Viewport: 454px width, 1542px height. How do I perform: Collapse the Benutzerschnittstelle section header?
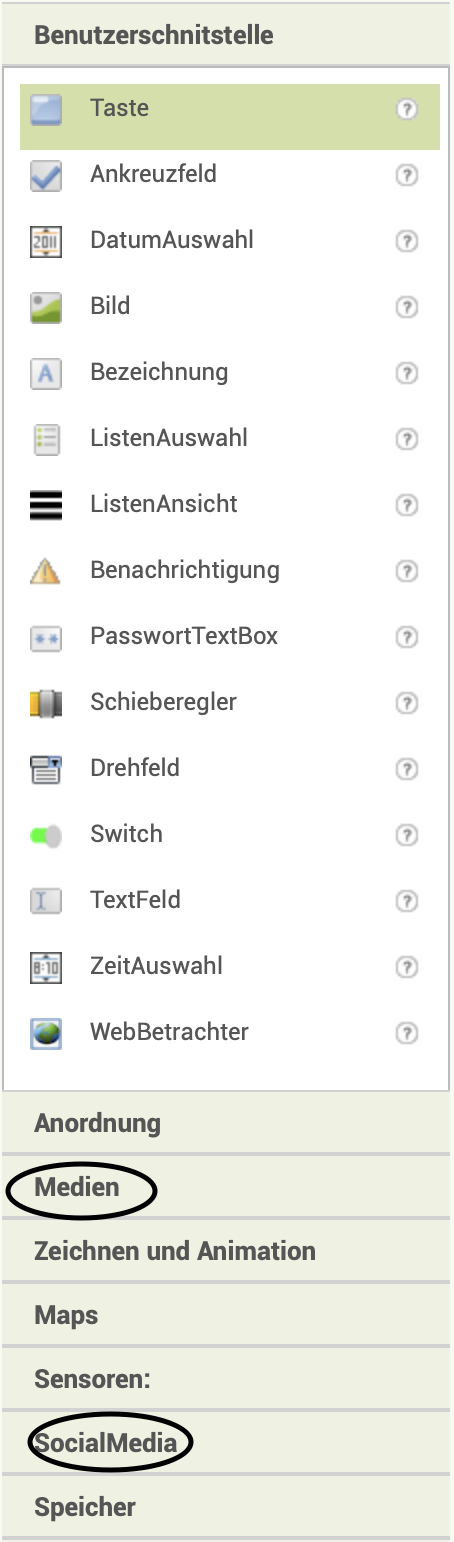tap(226, 35)
